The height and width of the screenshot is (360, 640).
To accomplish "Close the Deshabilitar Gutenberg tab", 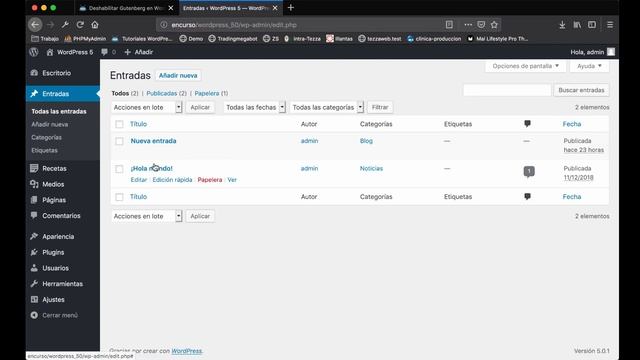I will point(171,8).
